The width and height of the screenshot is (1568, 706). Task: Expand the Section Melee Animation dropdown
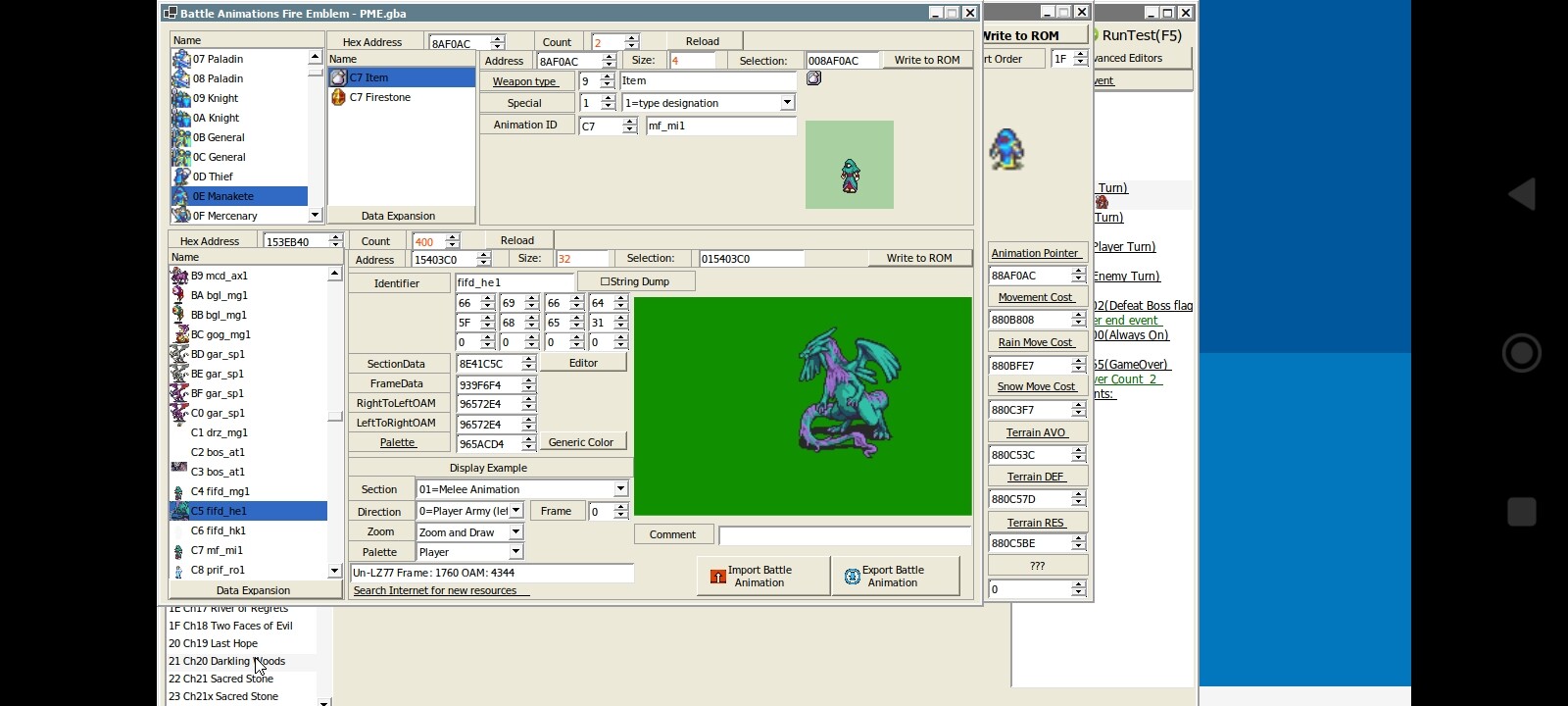point(620,489)
